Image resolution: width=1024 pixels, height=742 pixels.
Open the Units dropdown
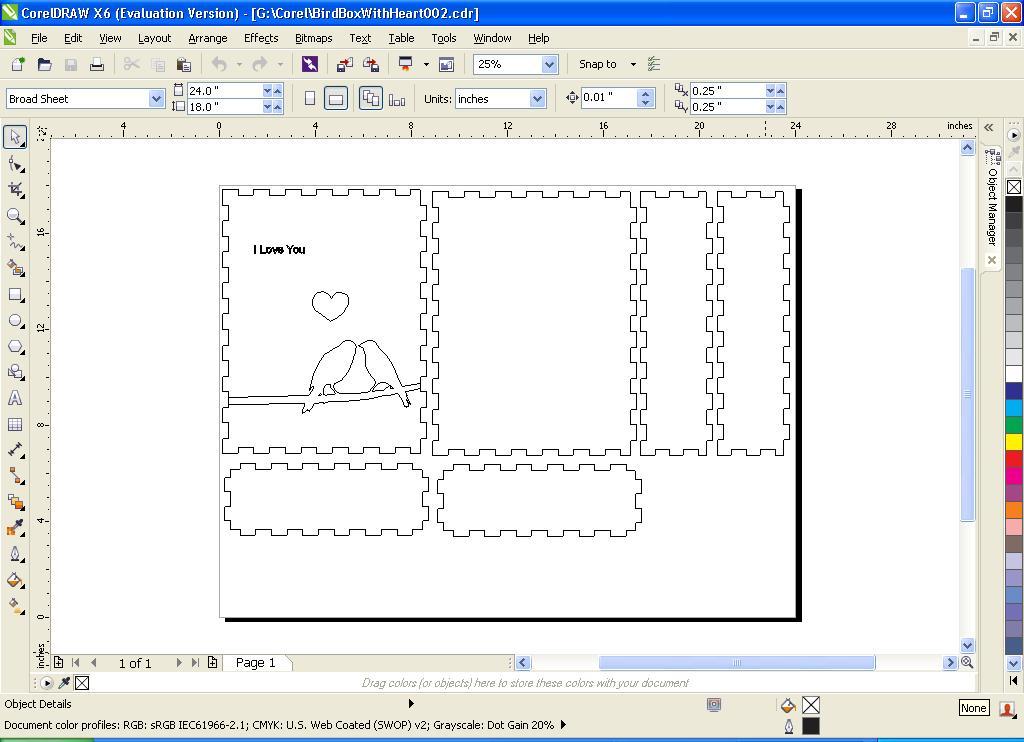536,98
